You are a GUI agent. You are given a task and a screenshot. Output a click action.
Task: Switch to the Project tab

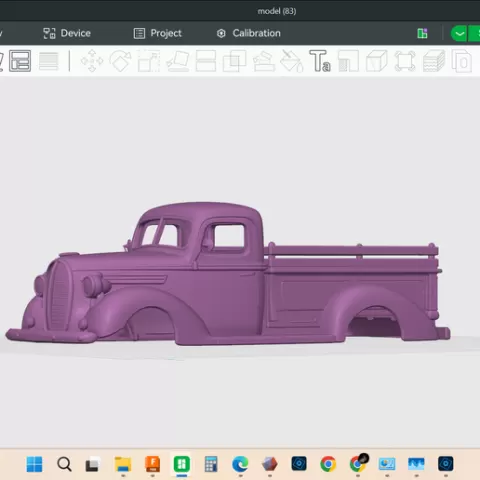click(x=158, y=33)
